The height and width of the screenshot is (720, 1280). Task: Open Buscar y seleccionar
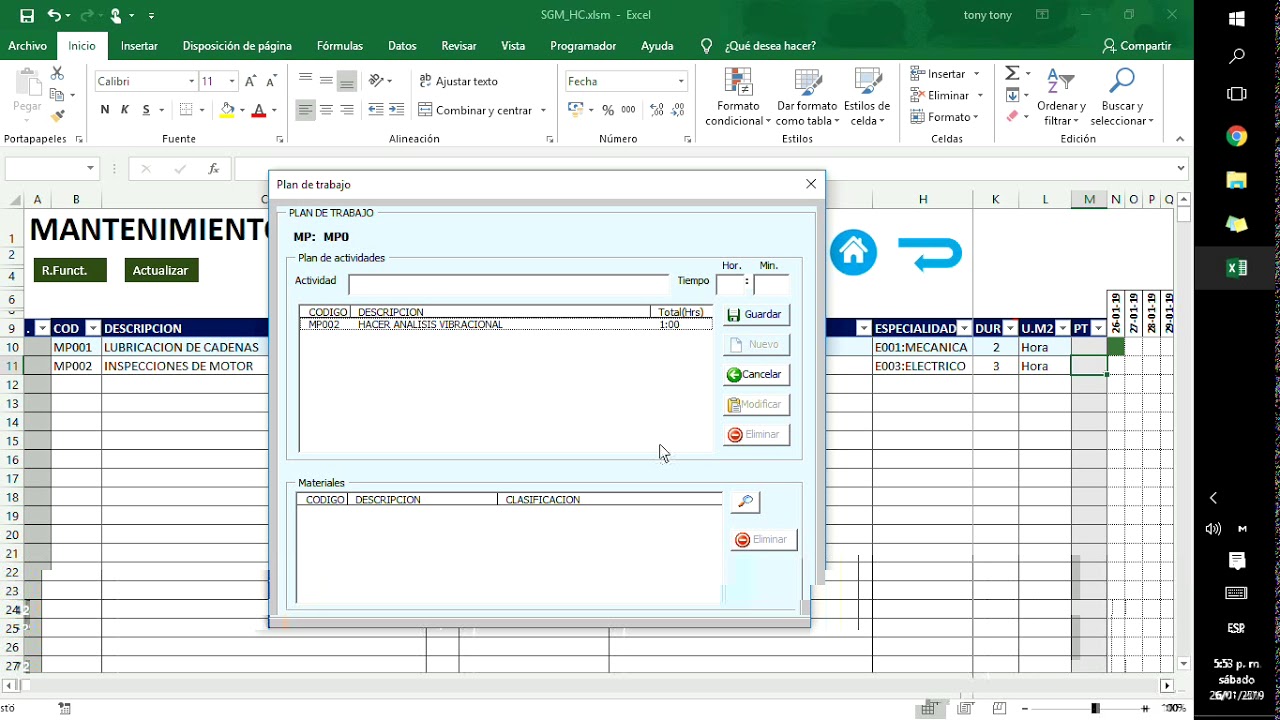[1122, 97]
